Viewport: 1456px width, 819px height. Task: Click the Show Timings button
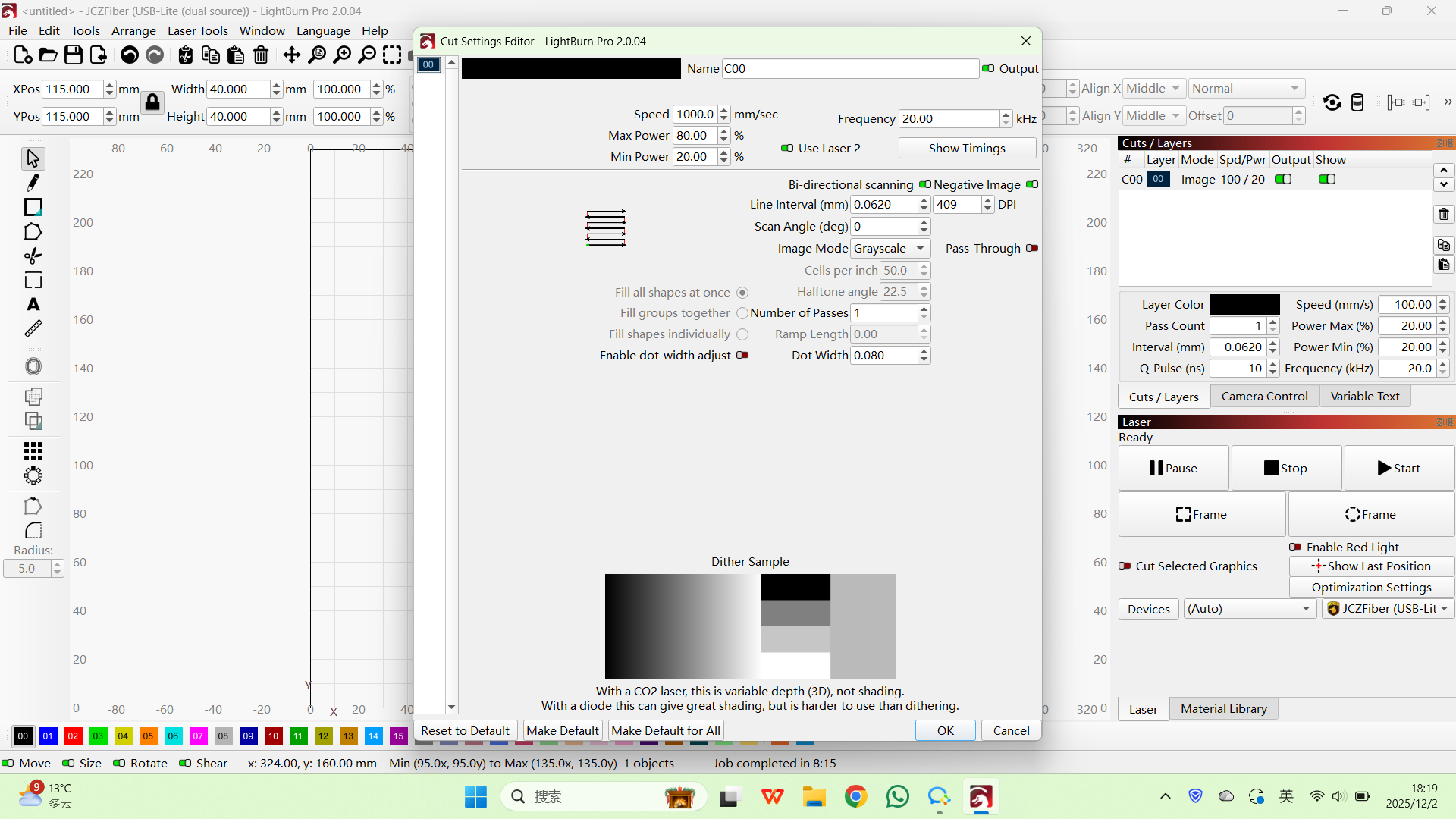966,148
